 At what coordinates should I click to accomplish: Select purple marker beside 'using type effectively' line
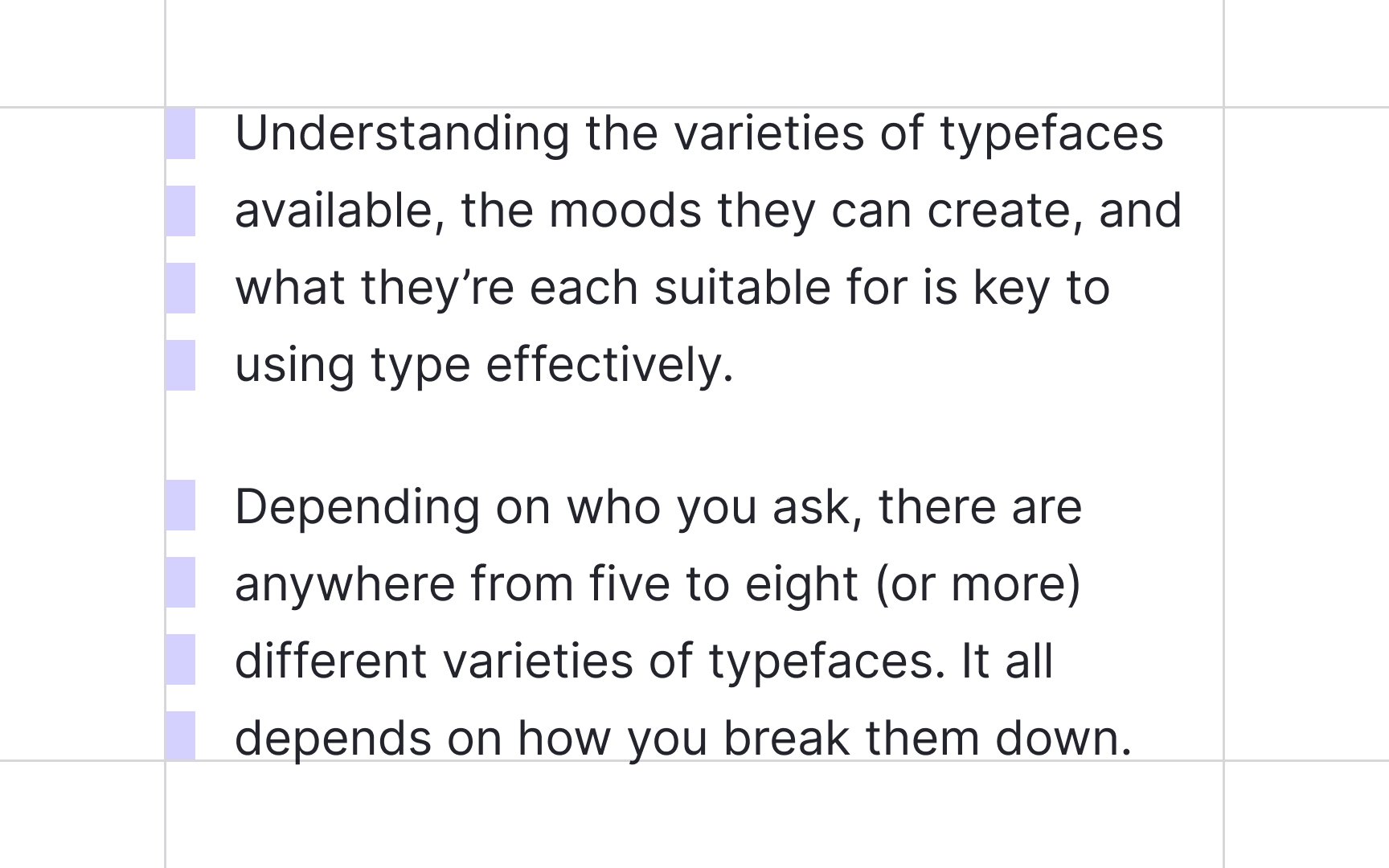tap(181, 365)
